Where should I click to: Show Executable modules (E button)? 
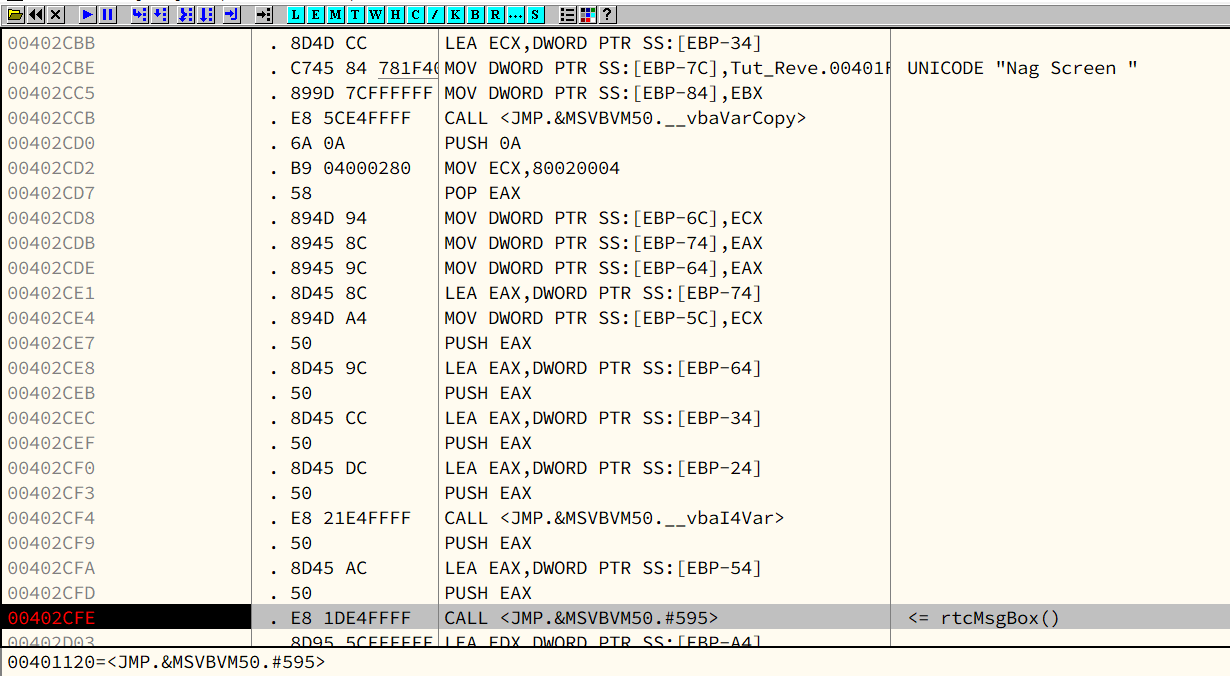click(x=316, y=15)
